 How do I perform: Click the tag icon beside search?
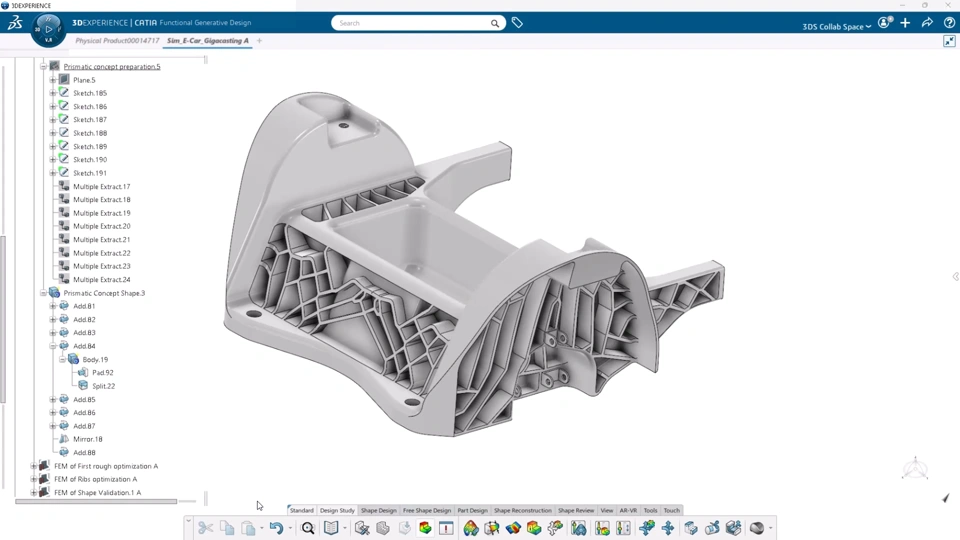517,23
